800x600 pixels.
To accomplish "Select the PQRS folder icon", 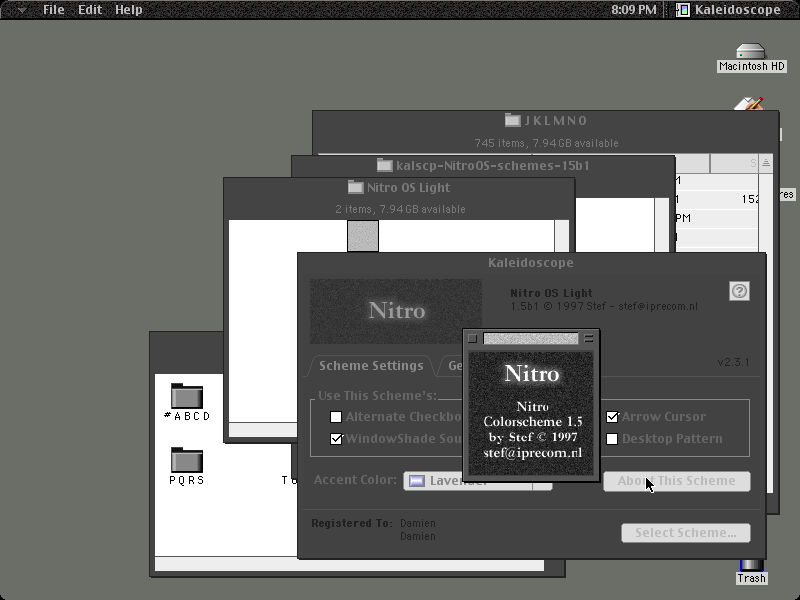I will [187, 460].
